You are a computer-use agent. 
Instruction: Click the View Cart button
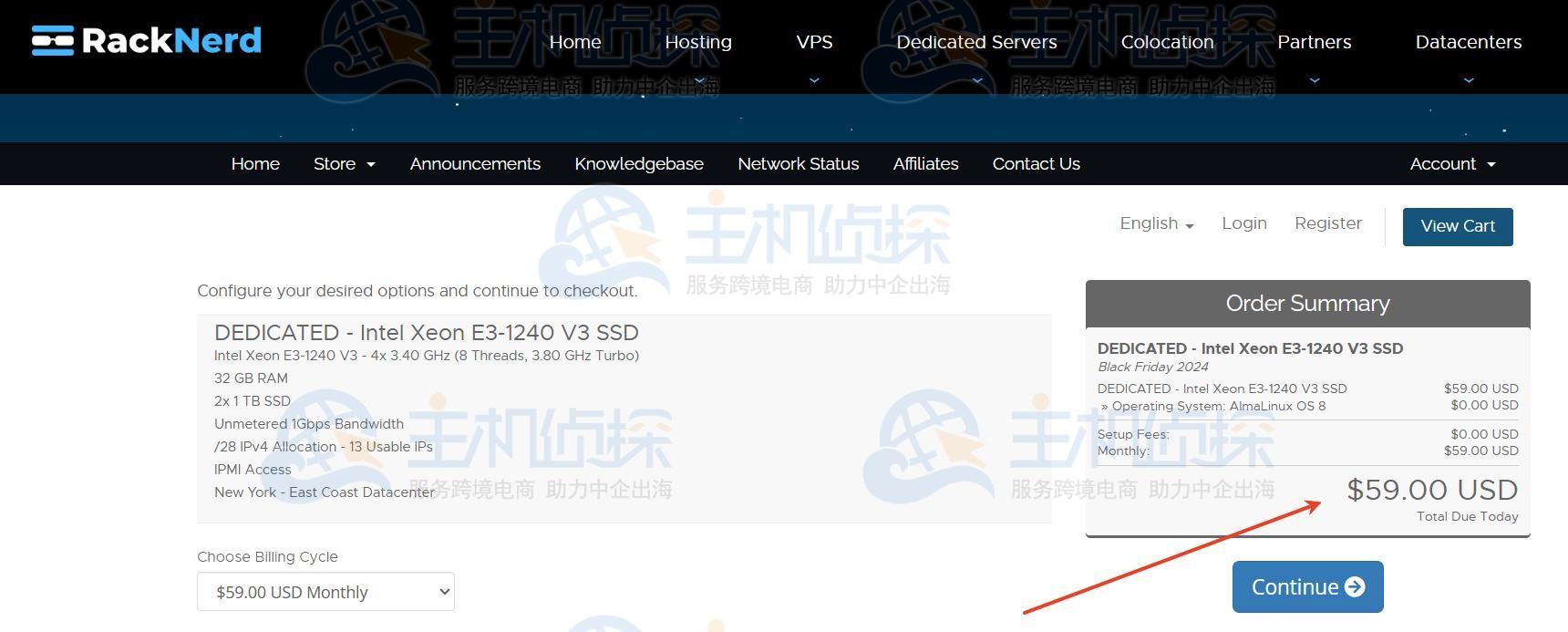coord(1458,226)
